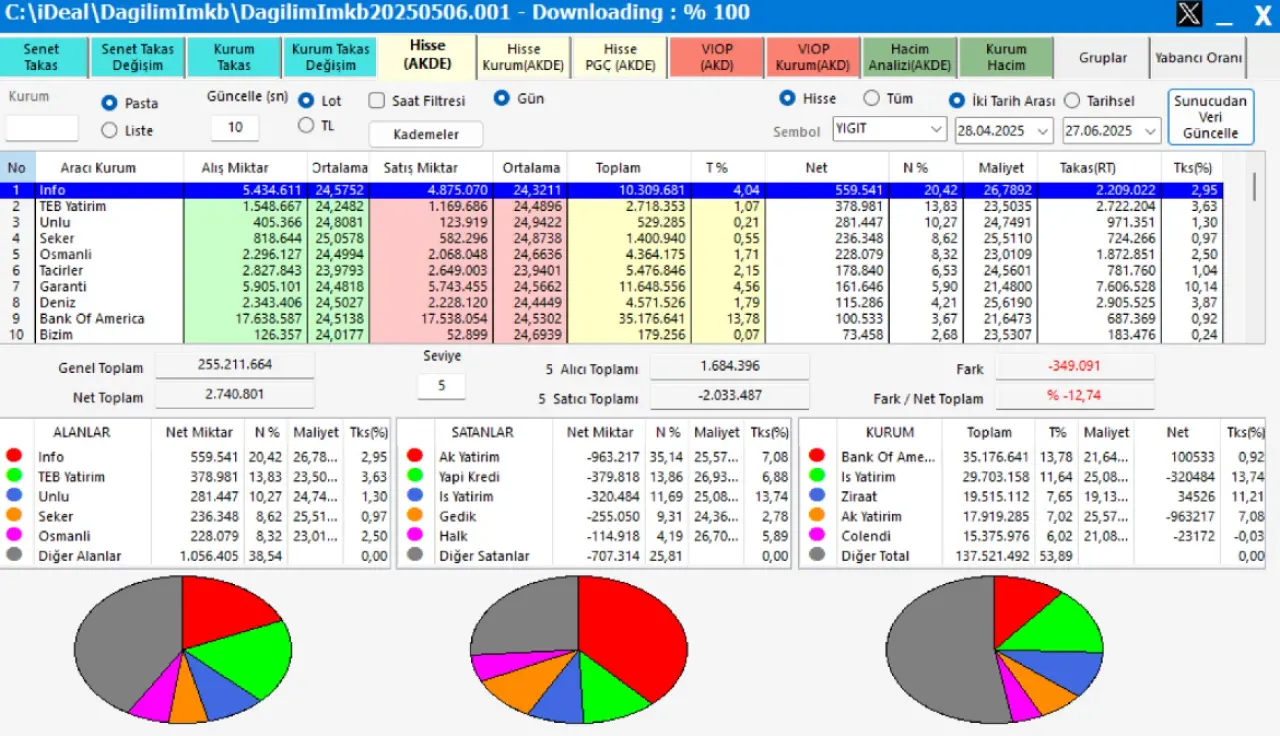The image size is (1280, 736).
Task: Choose the TL radio option
Action: [306, 126]
